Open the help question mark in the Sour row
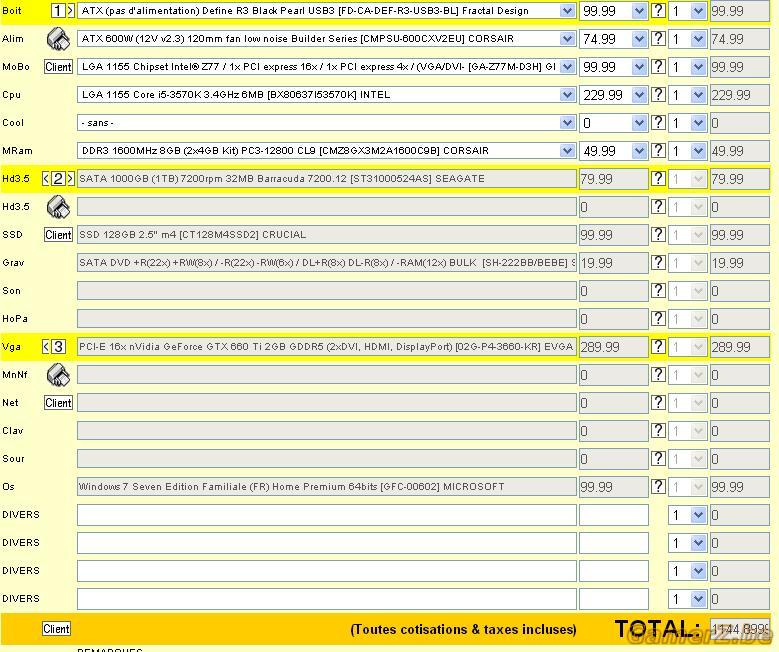Screen dimensions: 779x652 tap(658, 458)
